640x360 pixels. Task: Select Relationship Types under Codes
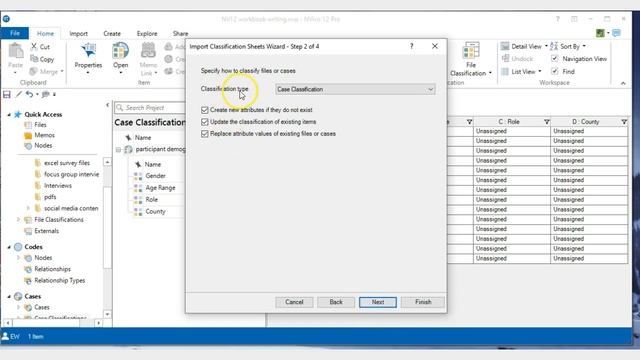pyautogui.click(x=60, y=280)
